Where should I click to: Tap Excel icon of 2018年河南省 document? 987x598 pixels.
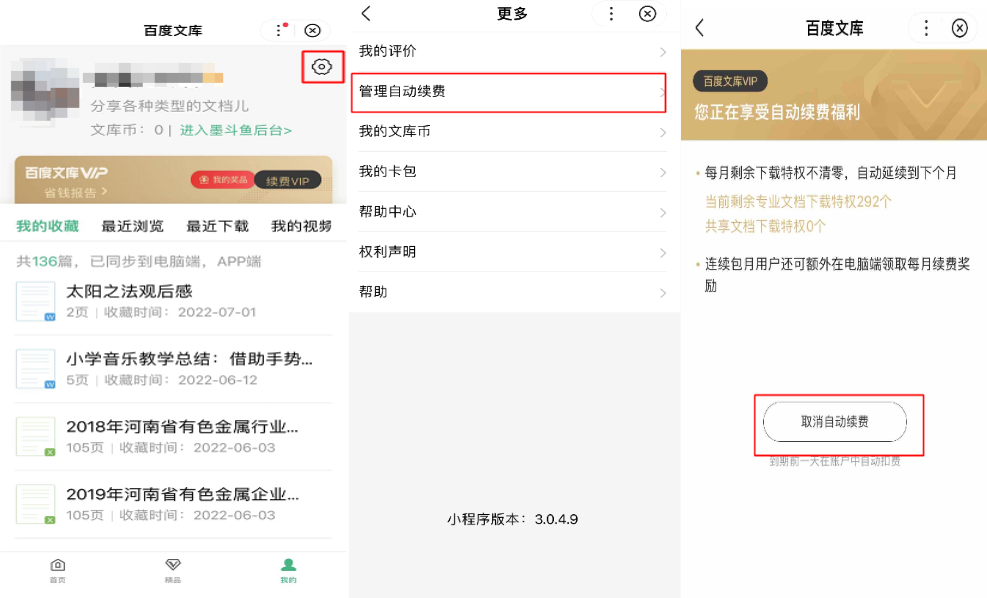coord(35,436)
